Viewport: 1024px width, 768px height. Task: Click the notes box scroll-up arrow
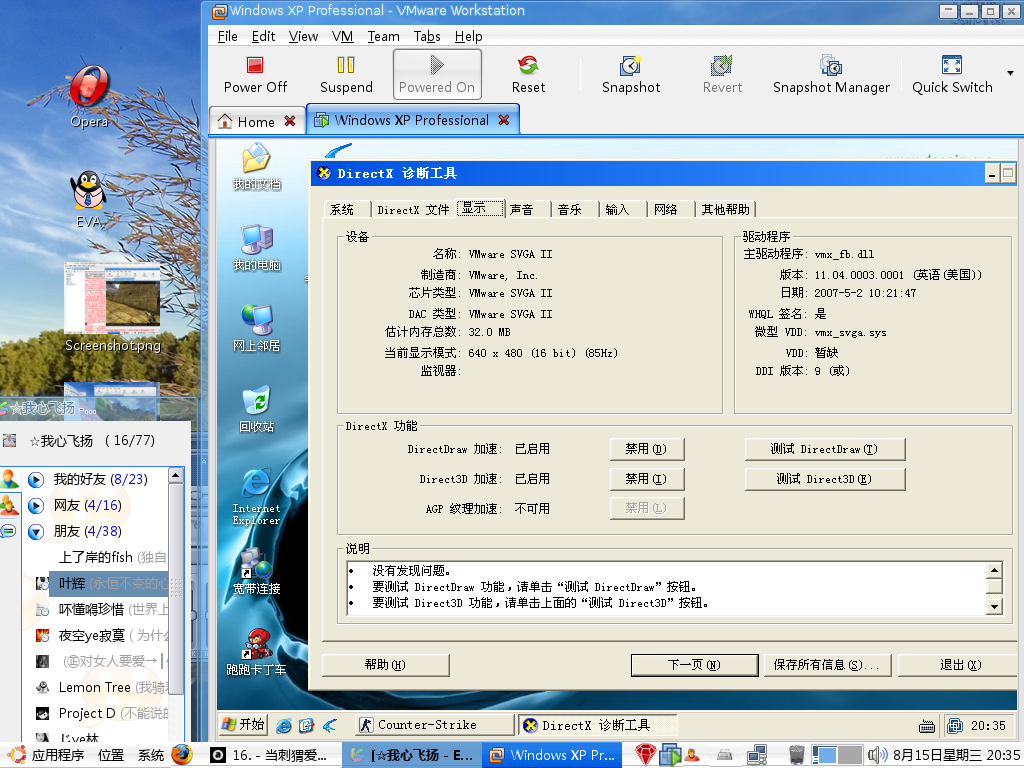994,570
